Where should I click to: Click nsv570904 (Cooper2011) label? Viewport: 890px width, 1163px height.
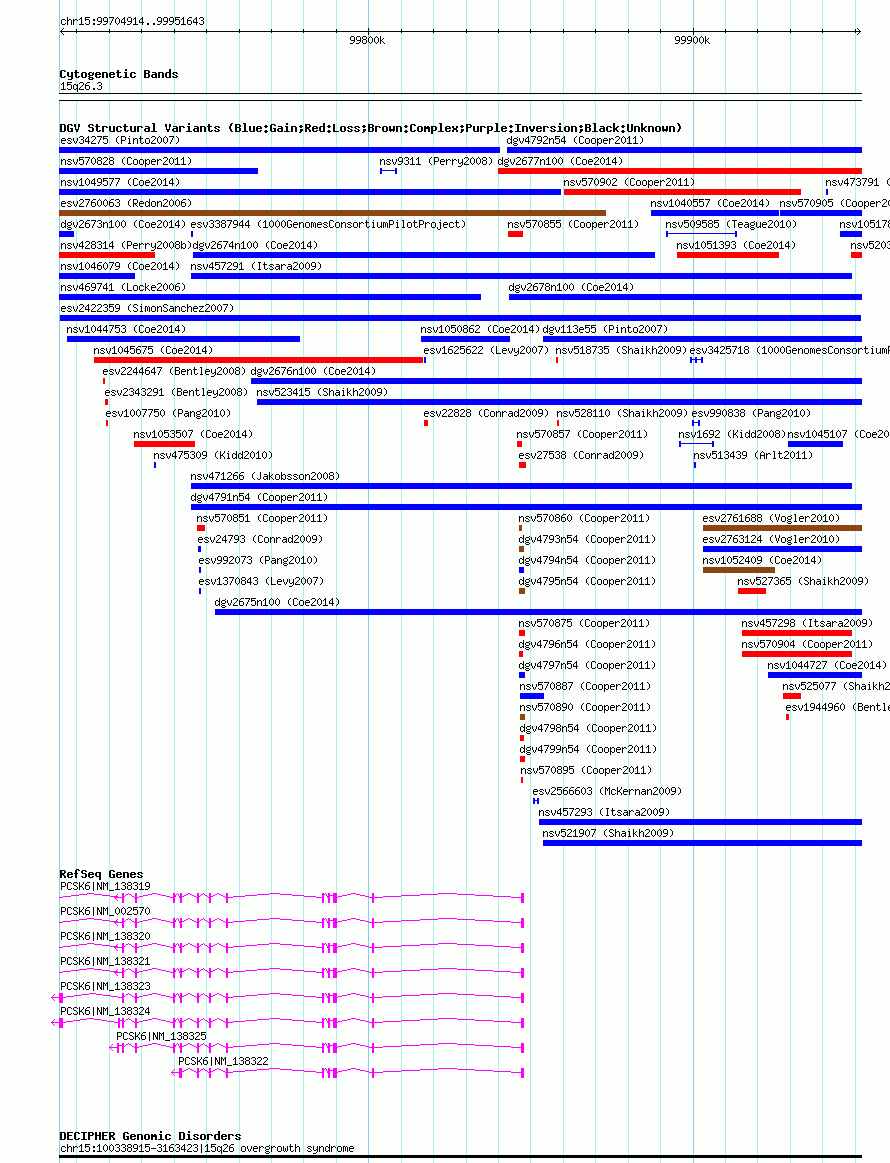tap(807, 645)
